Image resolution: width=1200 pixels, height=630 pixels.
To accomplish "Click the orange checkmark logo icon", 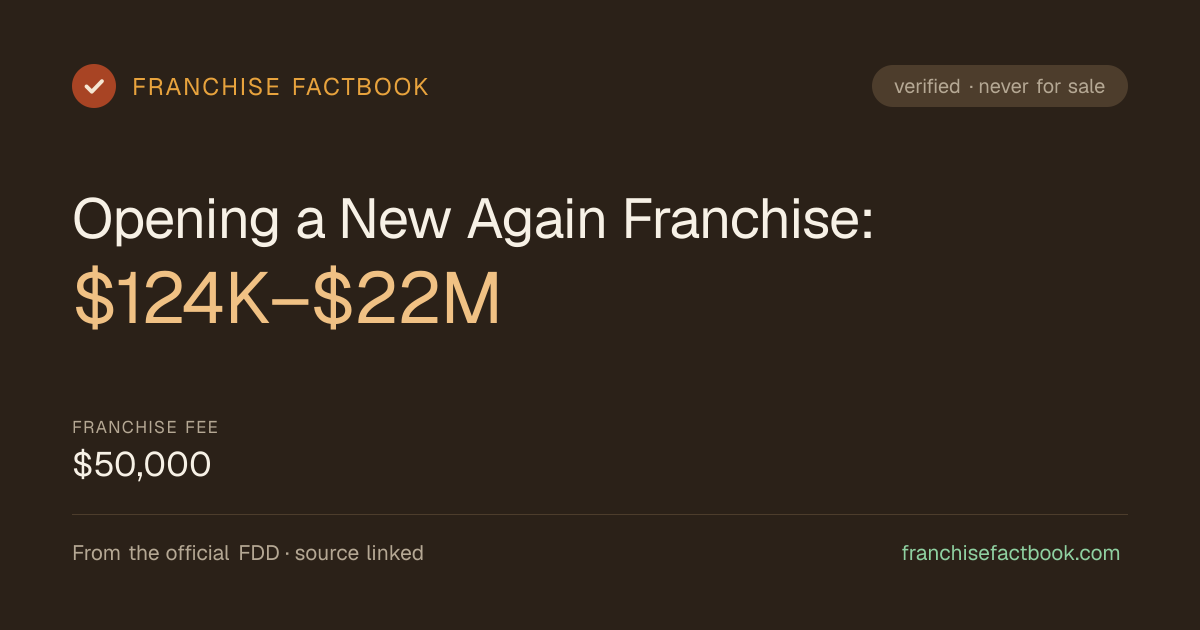I will 94,86.
